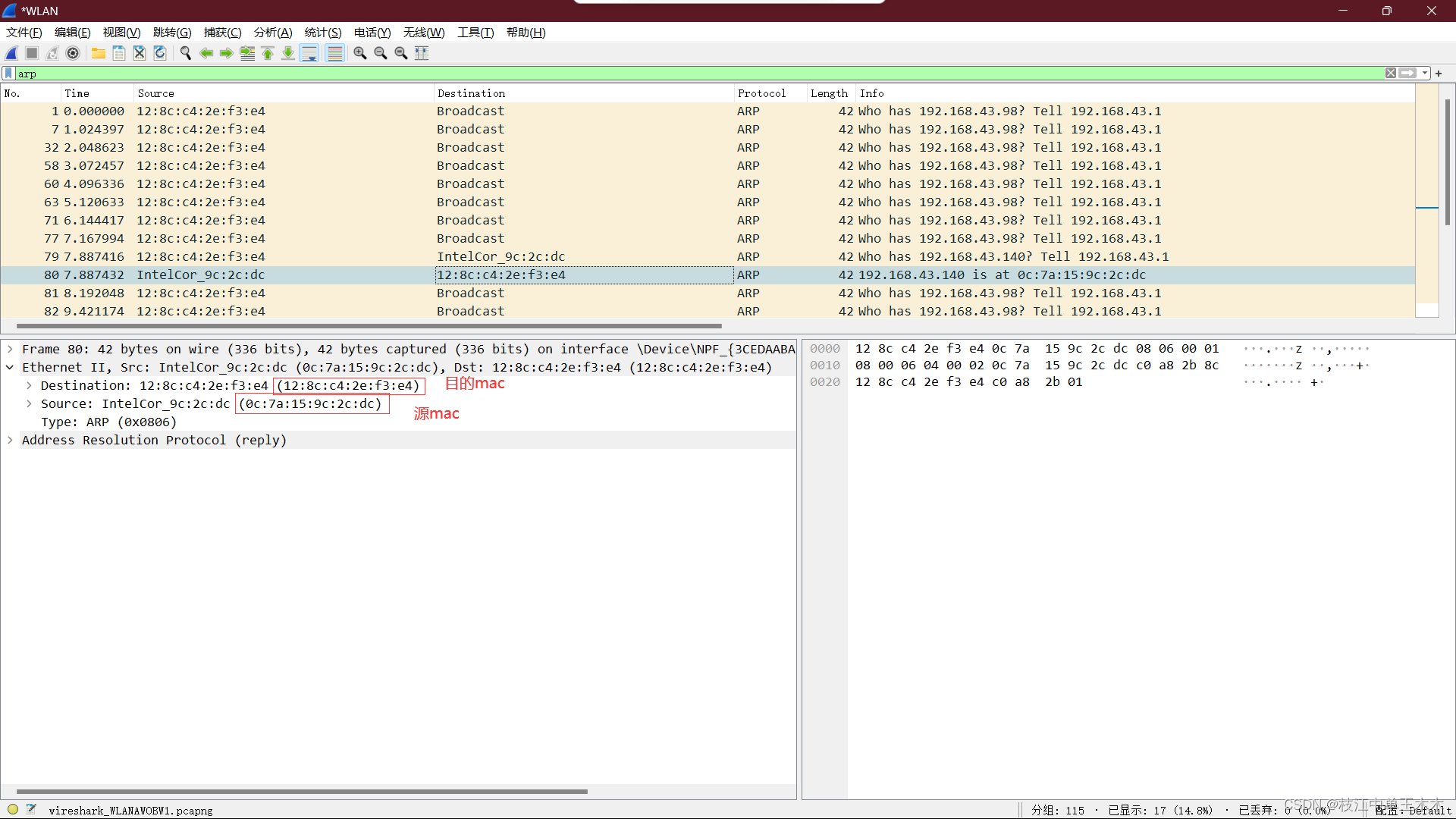Edit capture file properties pencil icon
Viewport: 1456px width, 819px height.
point(31,809)
